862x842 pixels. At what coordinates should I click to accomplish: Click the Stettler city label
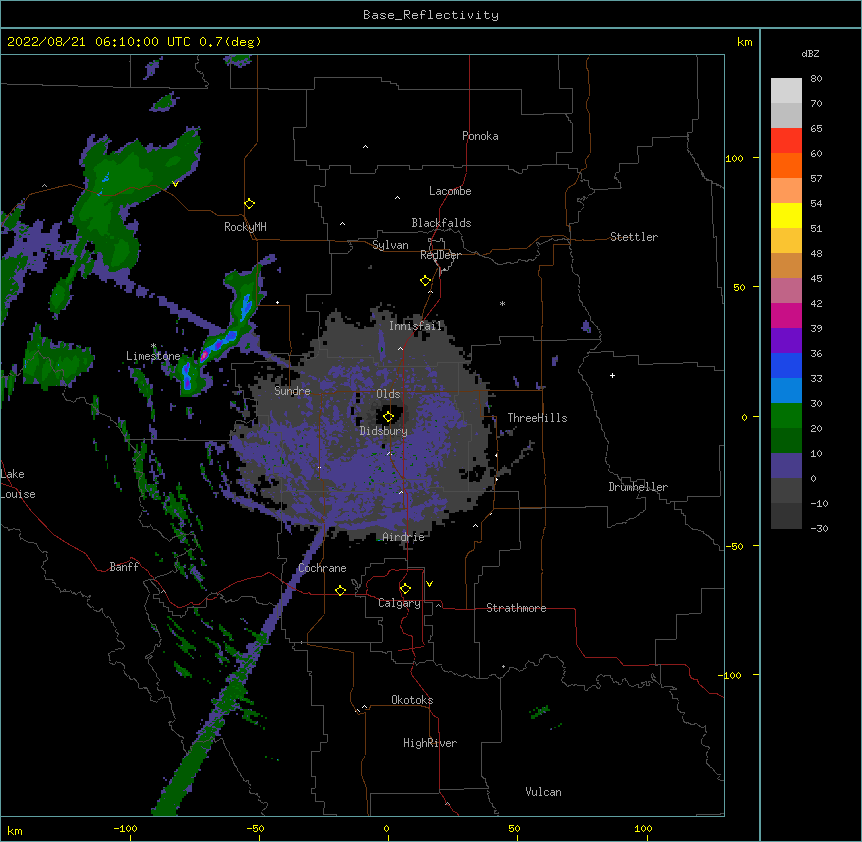pyautogui.click(x=633, y=237)
